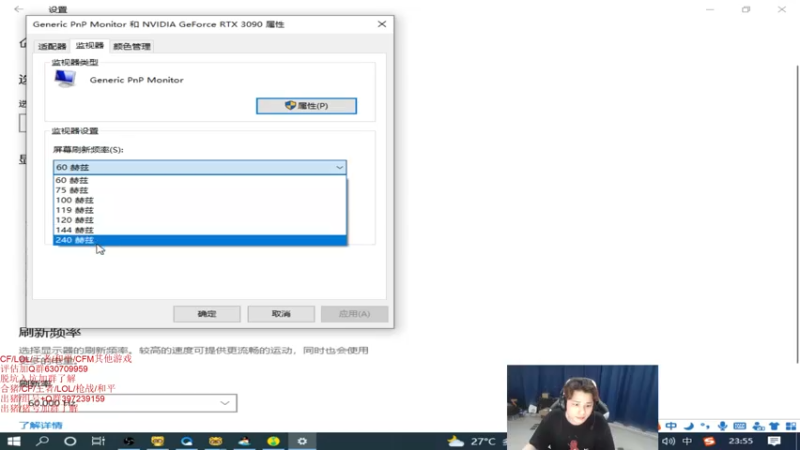This screenshot has height=450, width=800.
Task: Click the grid toolbox icon on IME toolbar
Action: [x=791, y=426]
